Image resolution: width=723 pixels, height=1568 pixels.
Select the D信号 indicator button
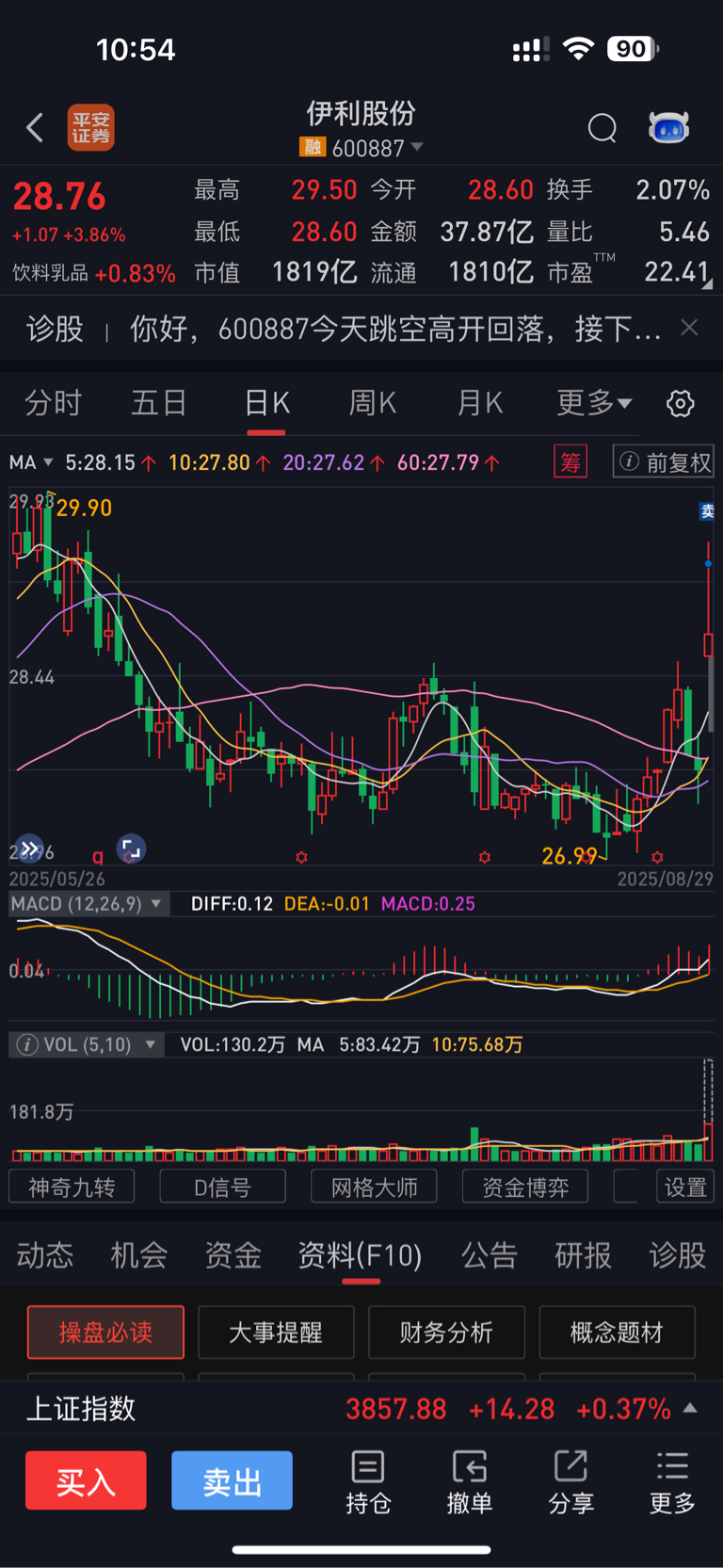tap(223, 1187)
